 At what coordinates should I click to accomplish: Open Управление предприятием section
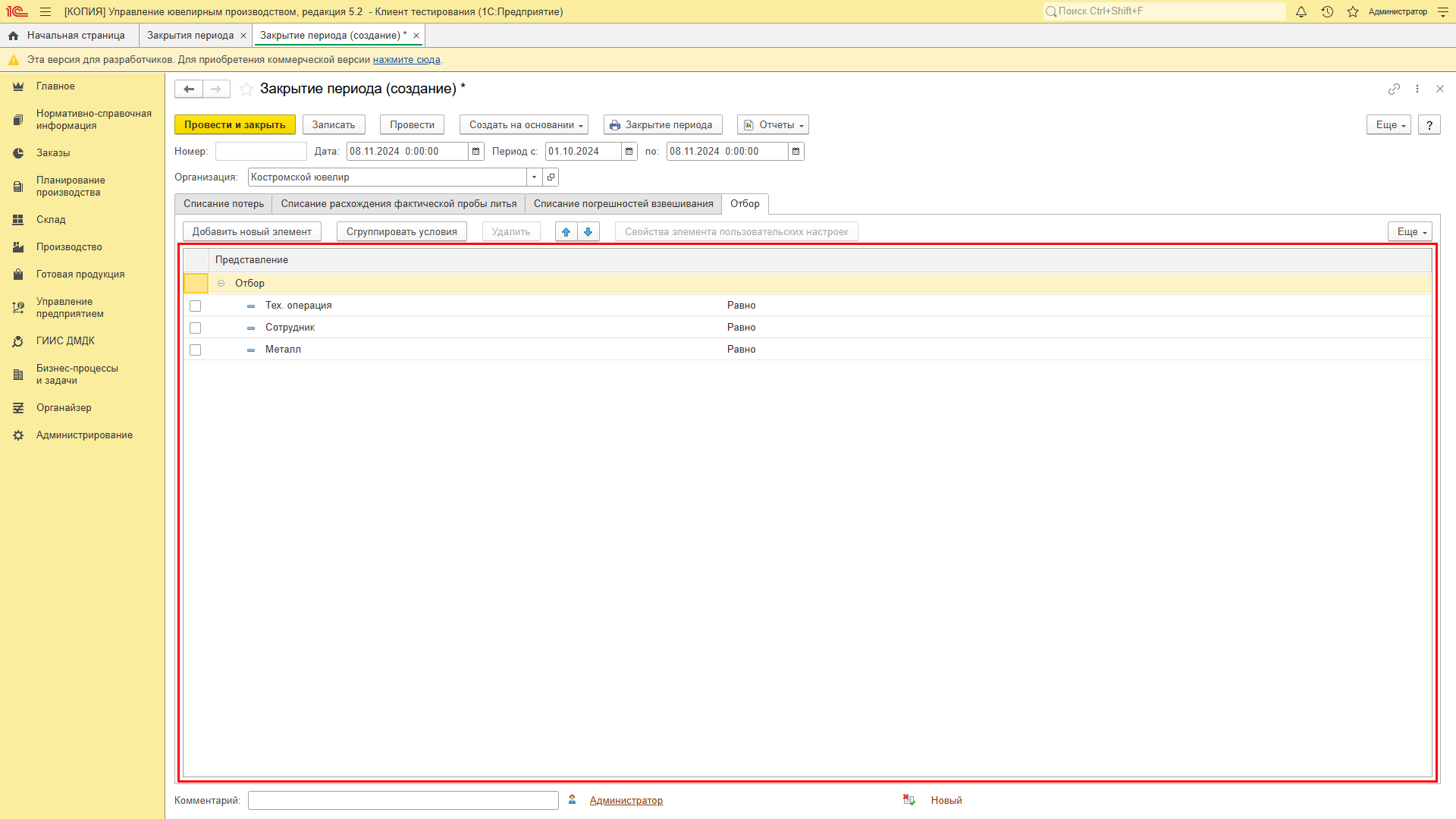pos(82,308)
